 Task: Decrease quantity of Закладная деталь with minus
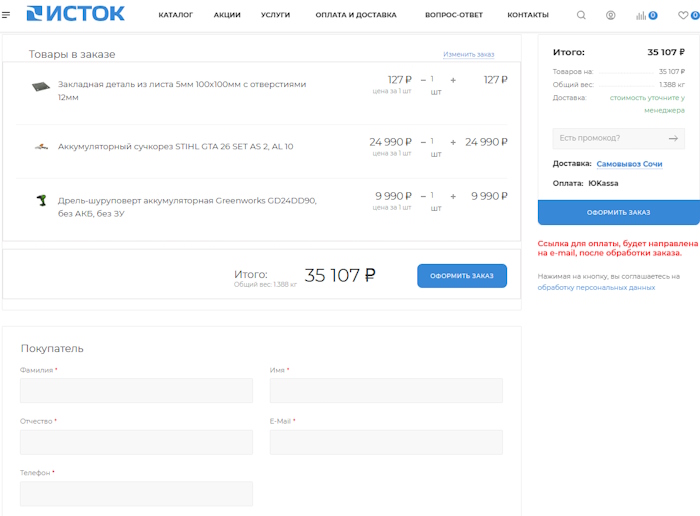(x=423, y=79)
